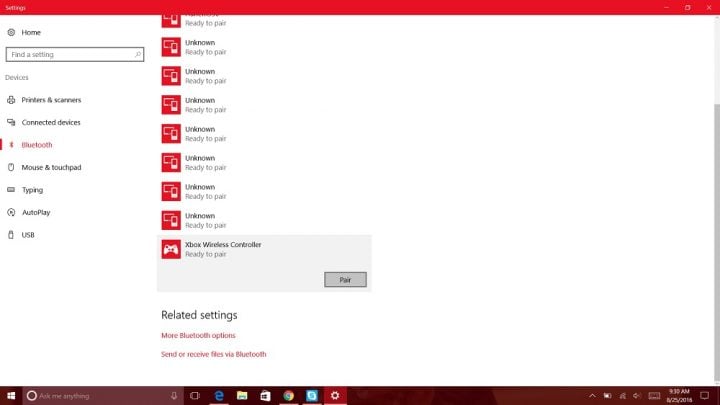Click the Cortana circle icon in search box
This screenshot has width=720, height=405.
(32, 396)
